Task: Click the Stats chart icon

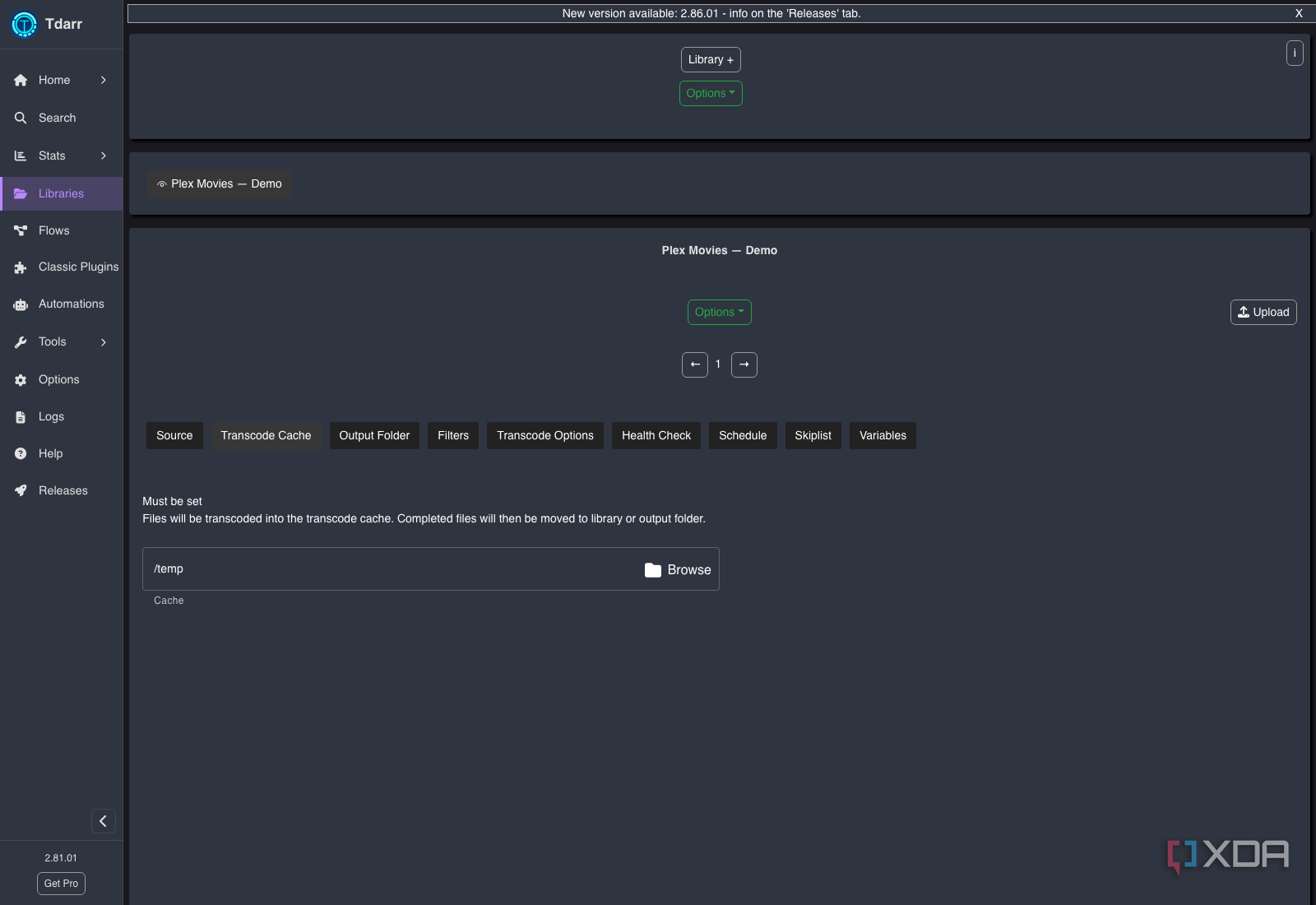Action: pyautogui.click(x=21, y=155)
